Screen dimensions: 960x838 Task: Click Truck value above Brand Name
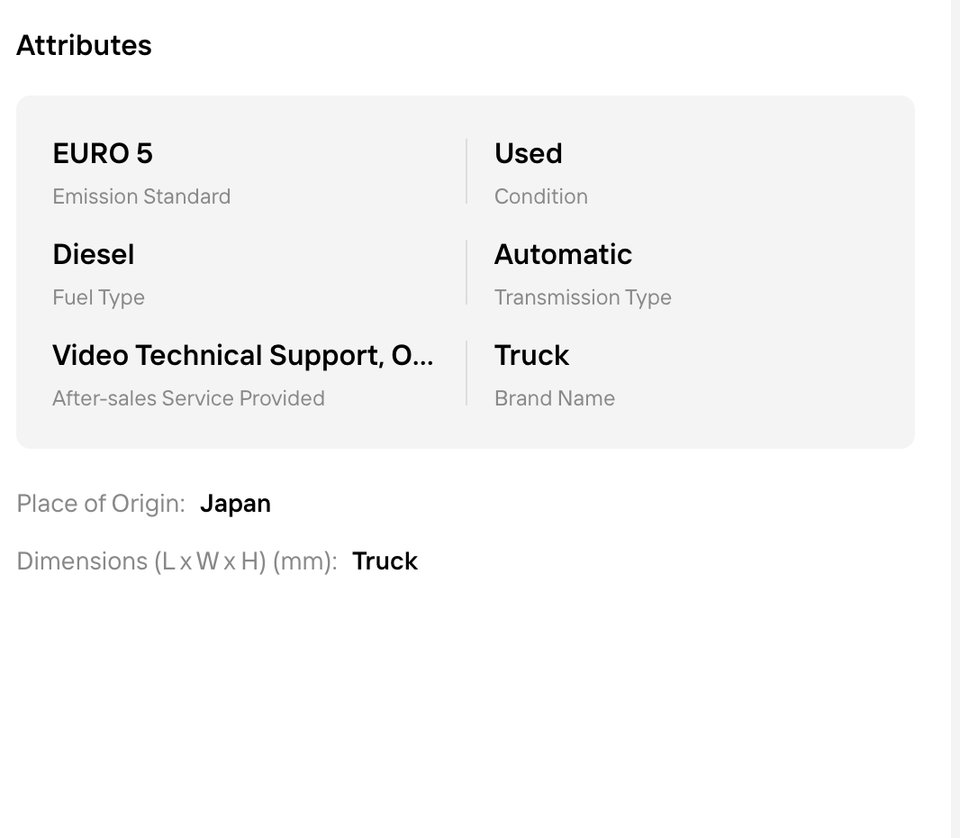(x=531, y=355)
